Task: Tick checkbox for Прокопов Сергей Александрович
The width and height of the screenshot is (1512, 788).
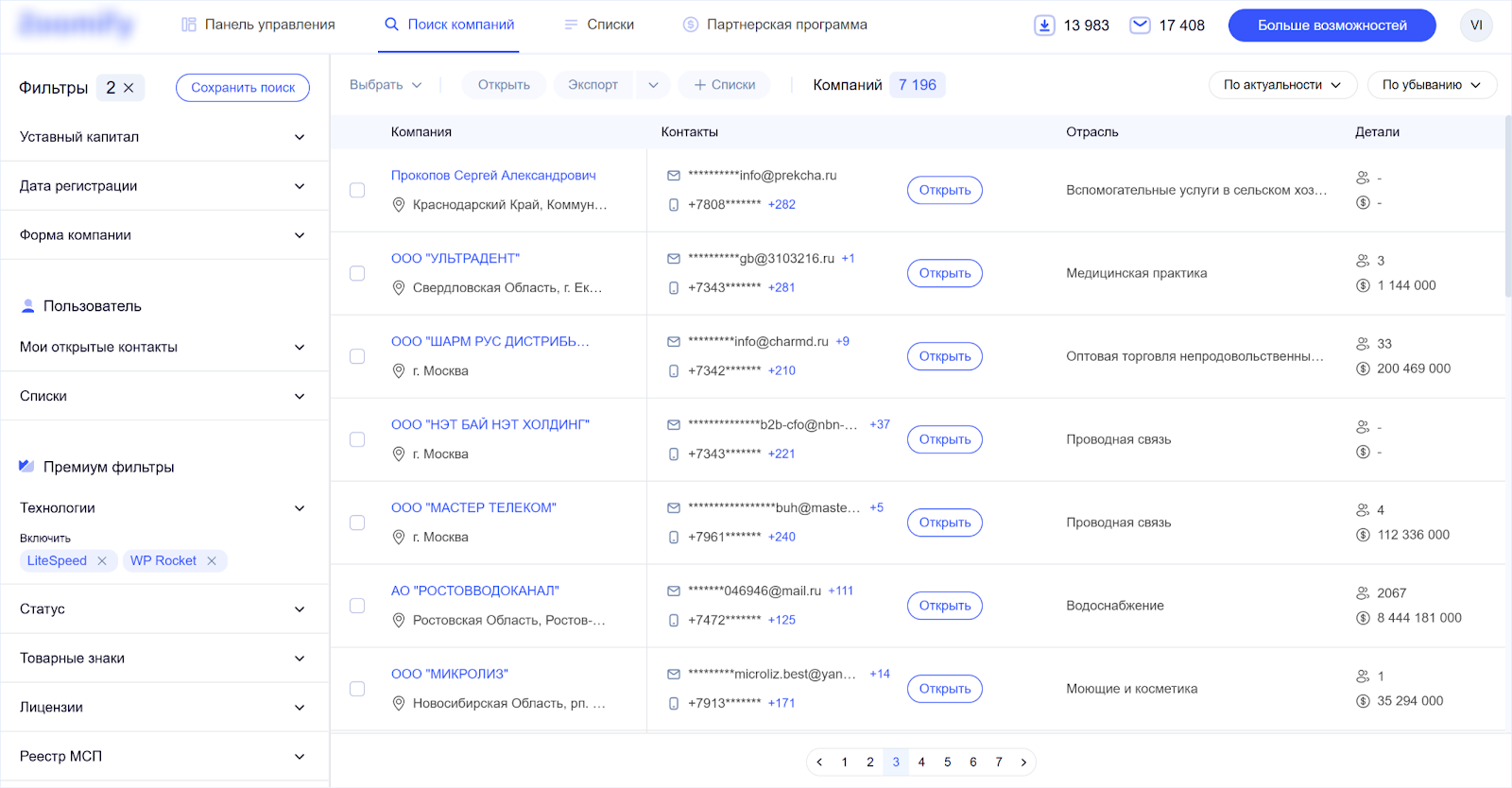Action: (x=357, y=190)
